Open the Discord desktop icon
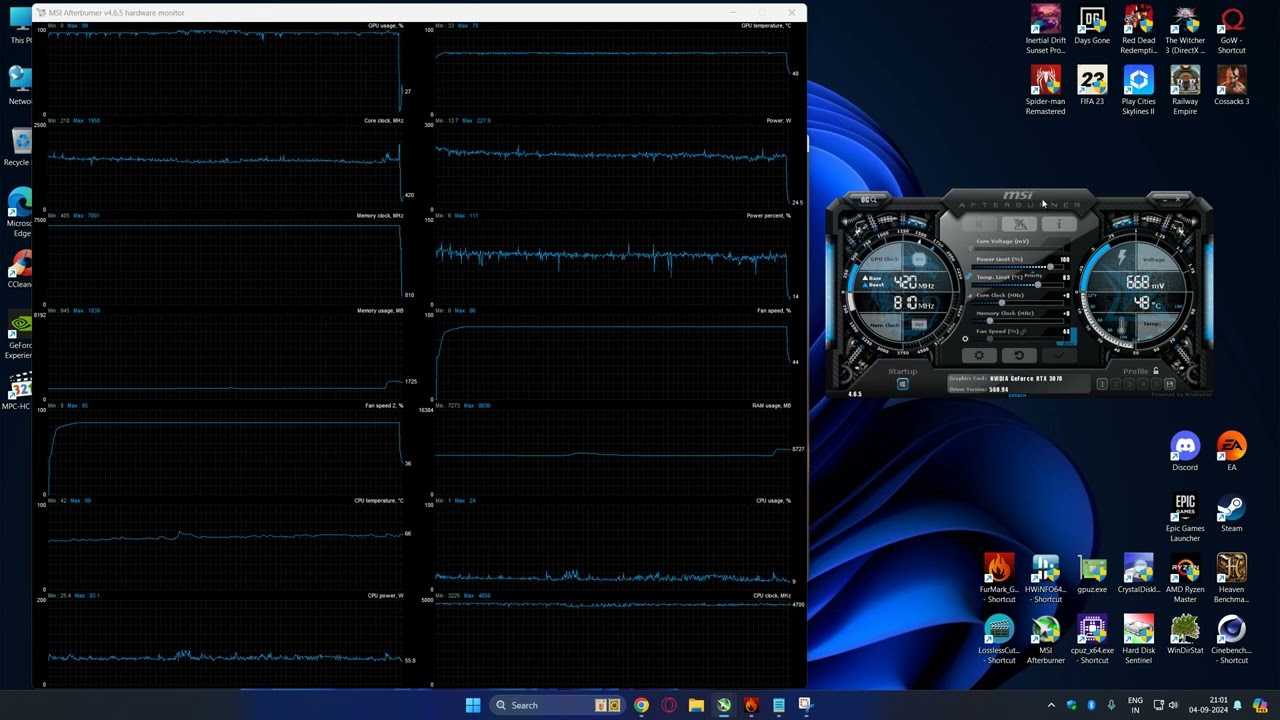This screenshot has height=720, width=1280. [1185, 452]
